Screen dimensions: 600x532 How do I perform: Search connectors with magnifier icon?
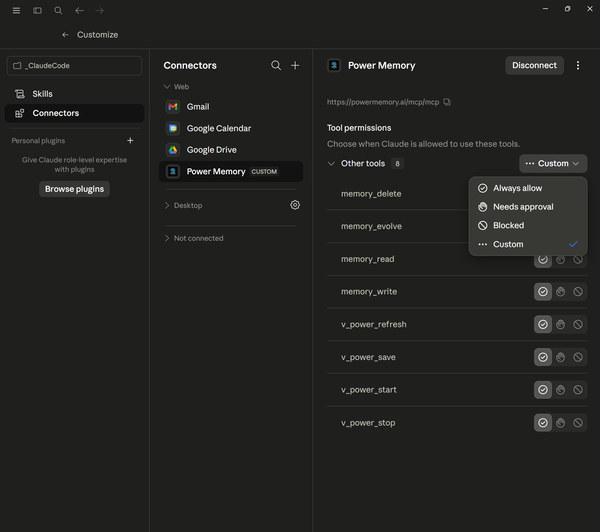tap(276, 65)
